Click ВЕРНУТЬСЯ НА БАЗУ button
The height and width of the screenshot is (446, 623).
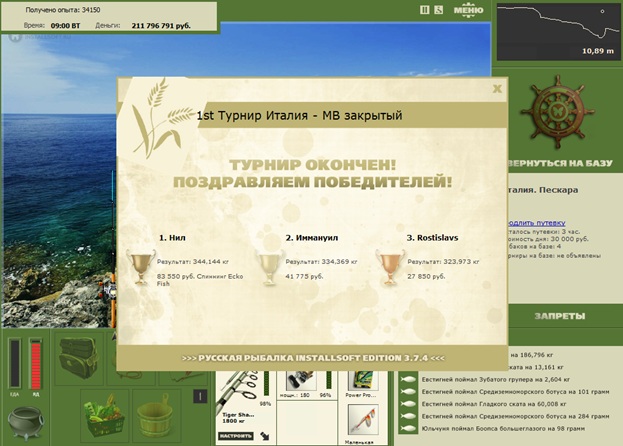pyautogui.click(x=560, y=163)
